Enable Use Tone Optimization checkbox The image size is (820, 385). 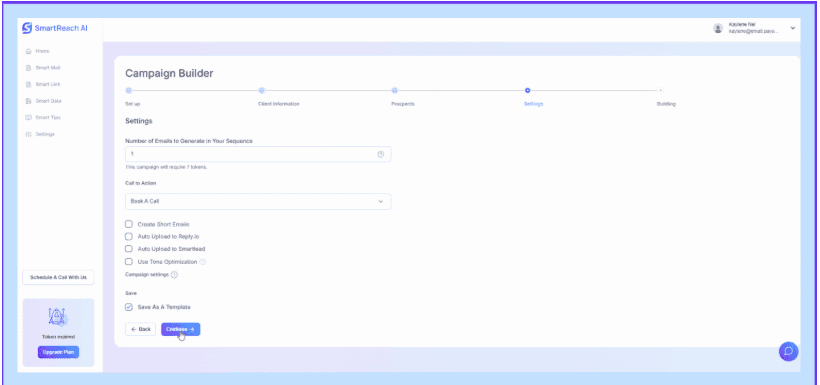pyautogui.click(x=129, y=262)
